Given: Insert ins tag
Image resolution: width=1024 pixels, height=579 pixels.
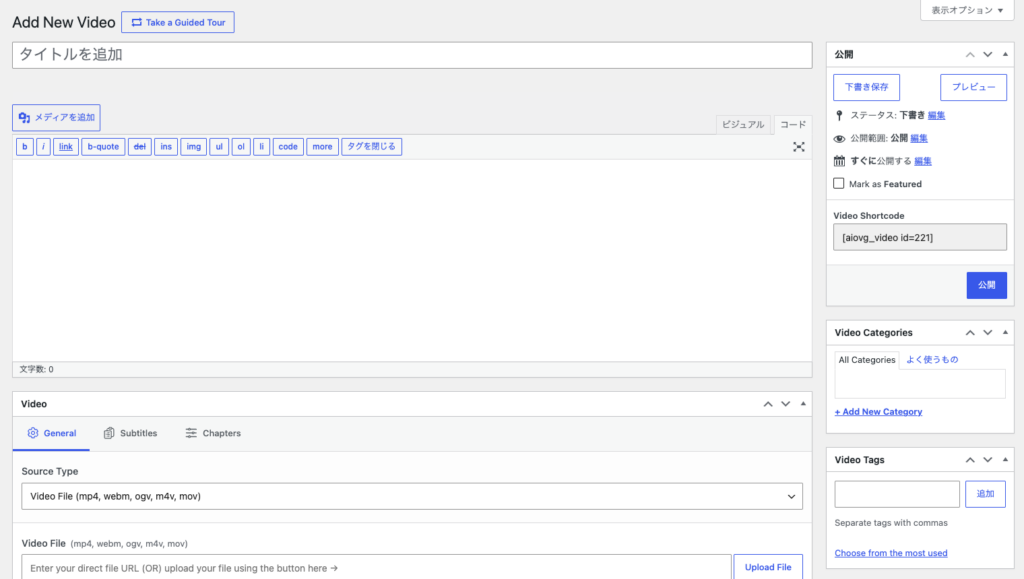Looking at the screenshot, I should [166, 147].
